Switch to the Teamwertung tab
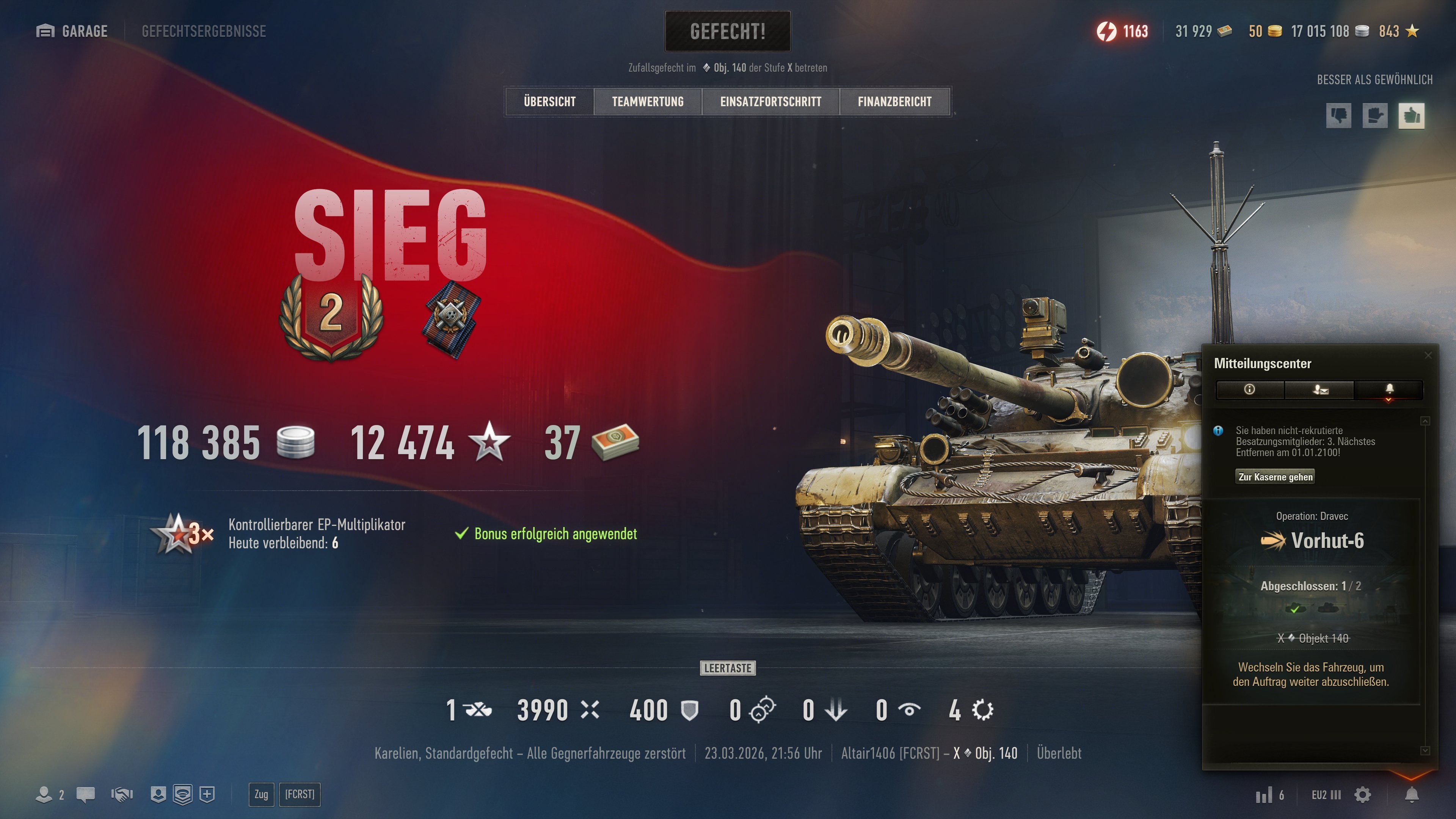 648,102
